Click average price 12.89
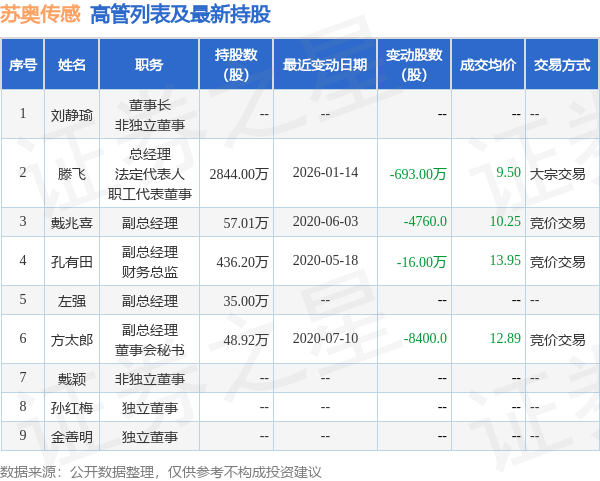Screen dimensions: 600x481 tap(505, 338)
